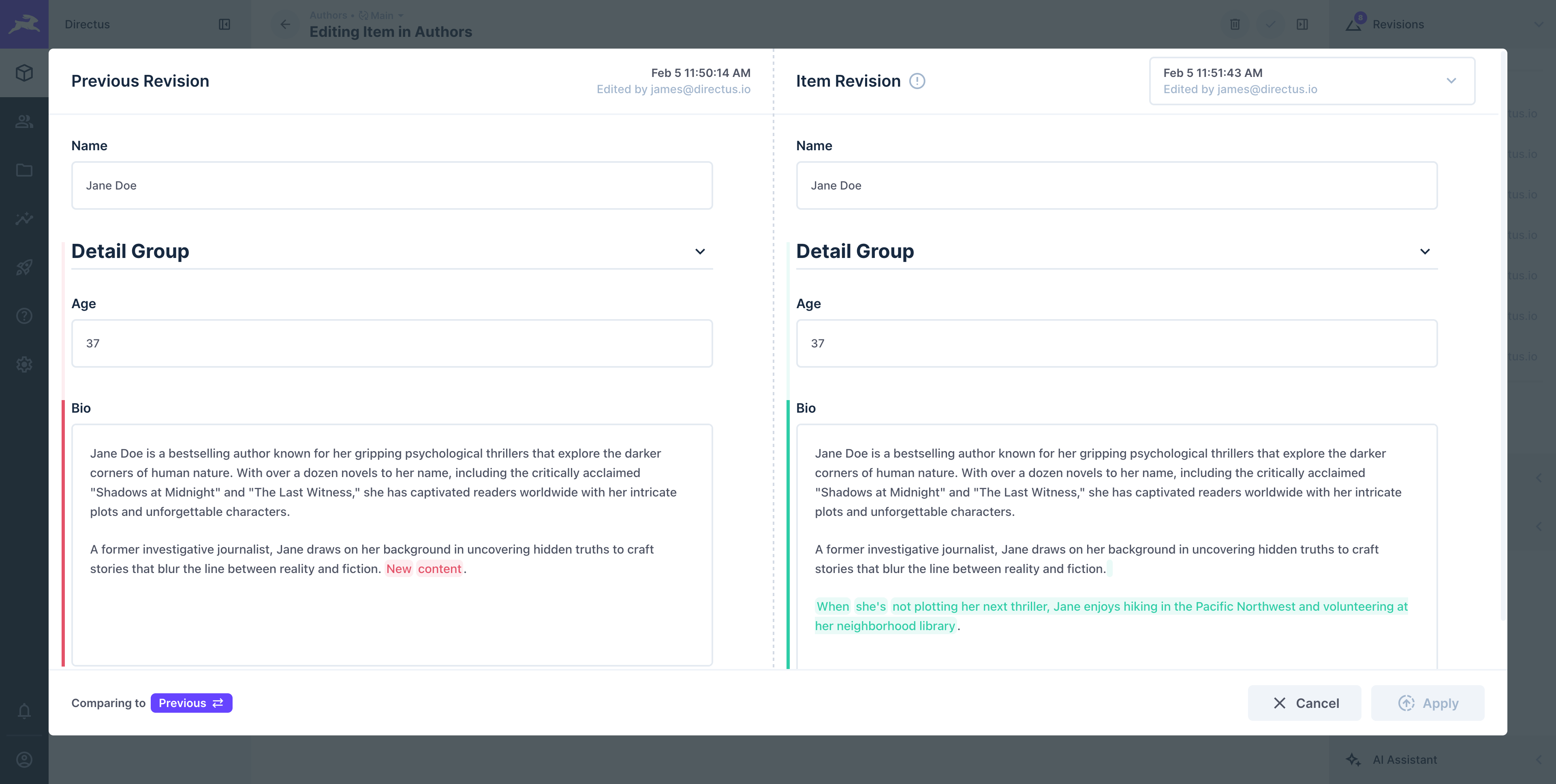
Task: Toggle the right info sidebar panel
Action: pos(1302,24)
